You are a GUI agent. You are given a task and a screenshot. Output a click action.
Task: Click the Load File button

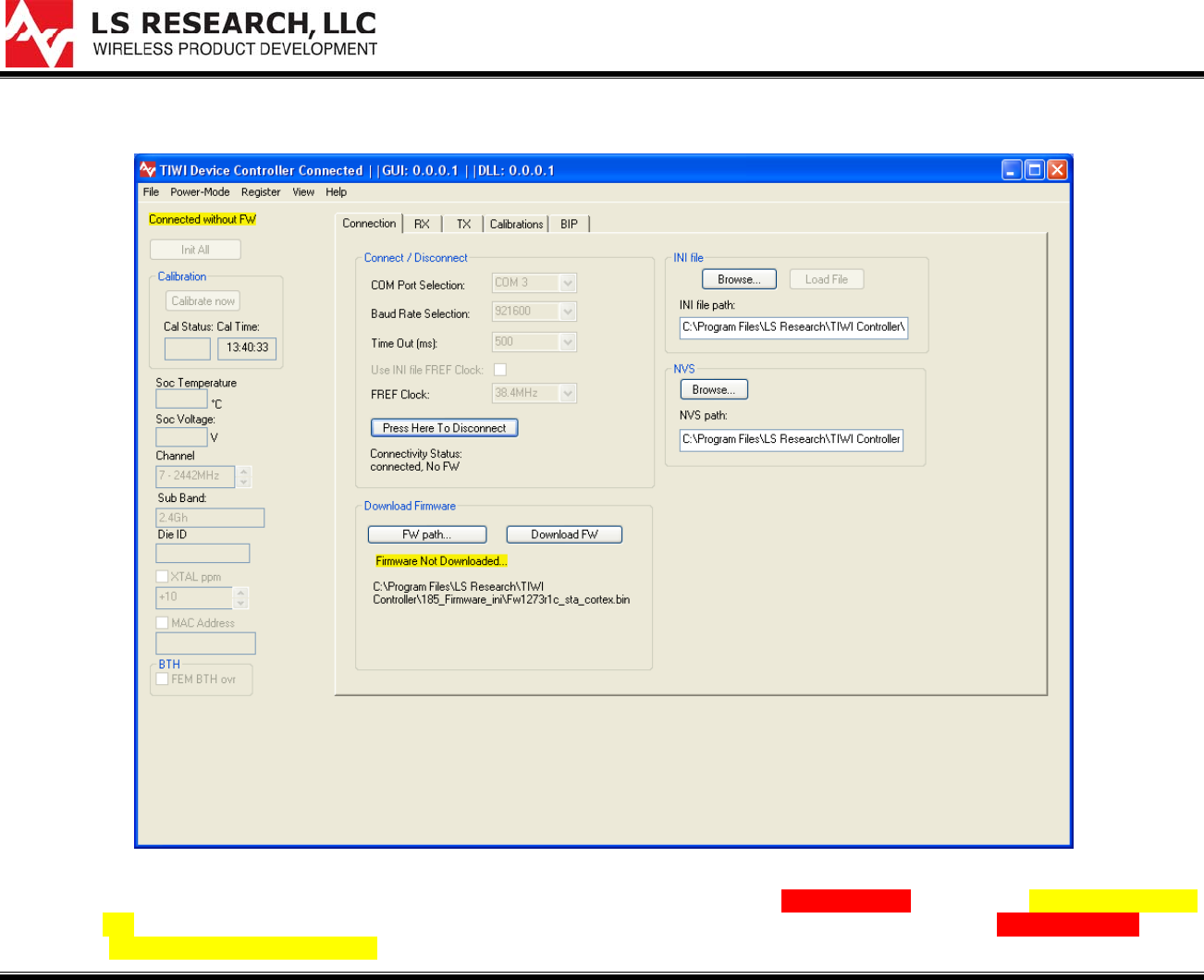(827, 279)
